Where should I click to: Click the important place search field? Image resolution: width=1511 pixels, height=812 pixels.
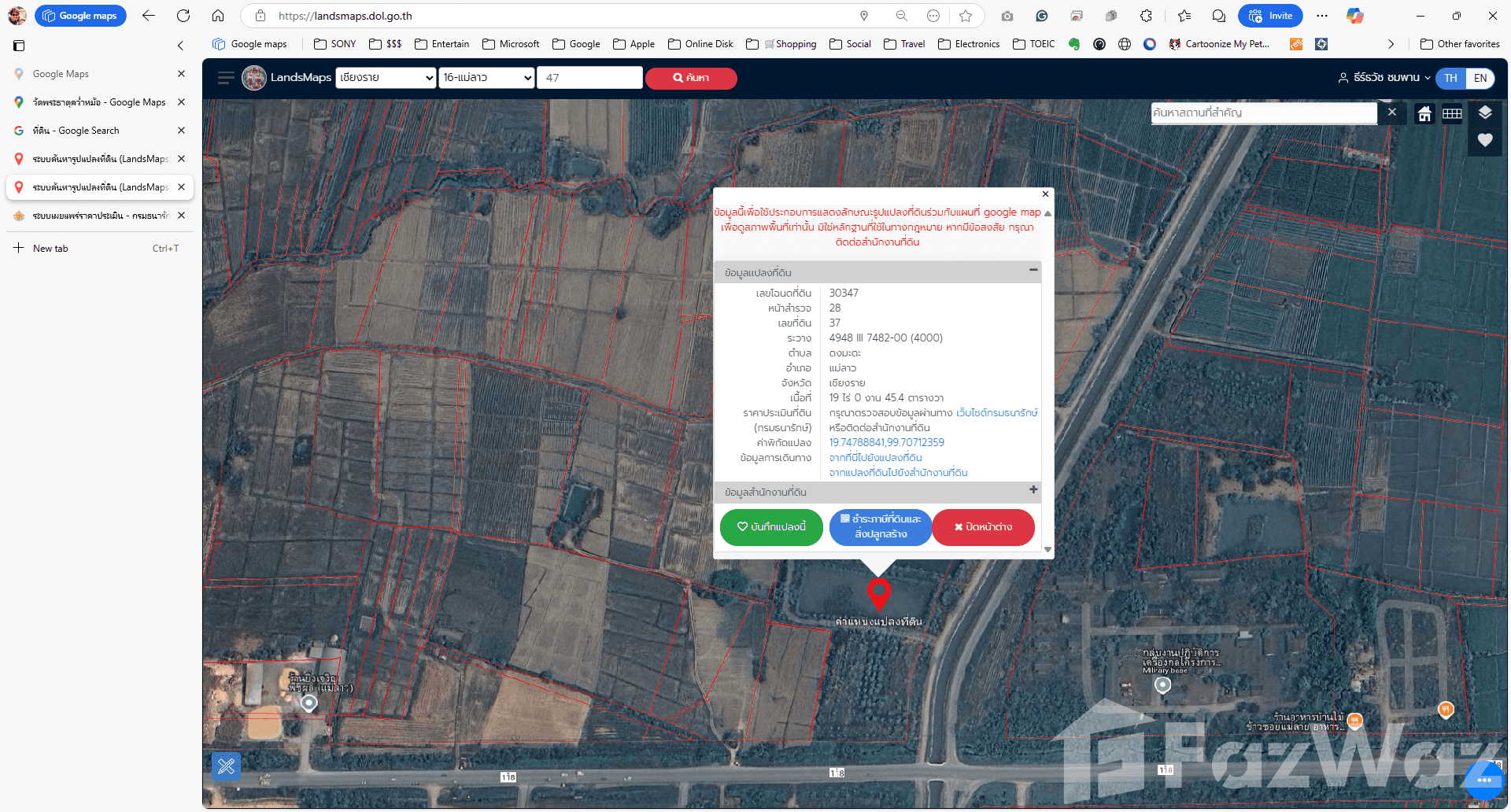click(1263, 113)
